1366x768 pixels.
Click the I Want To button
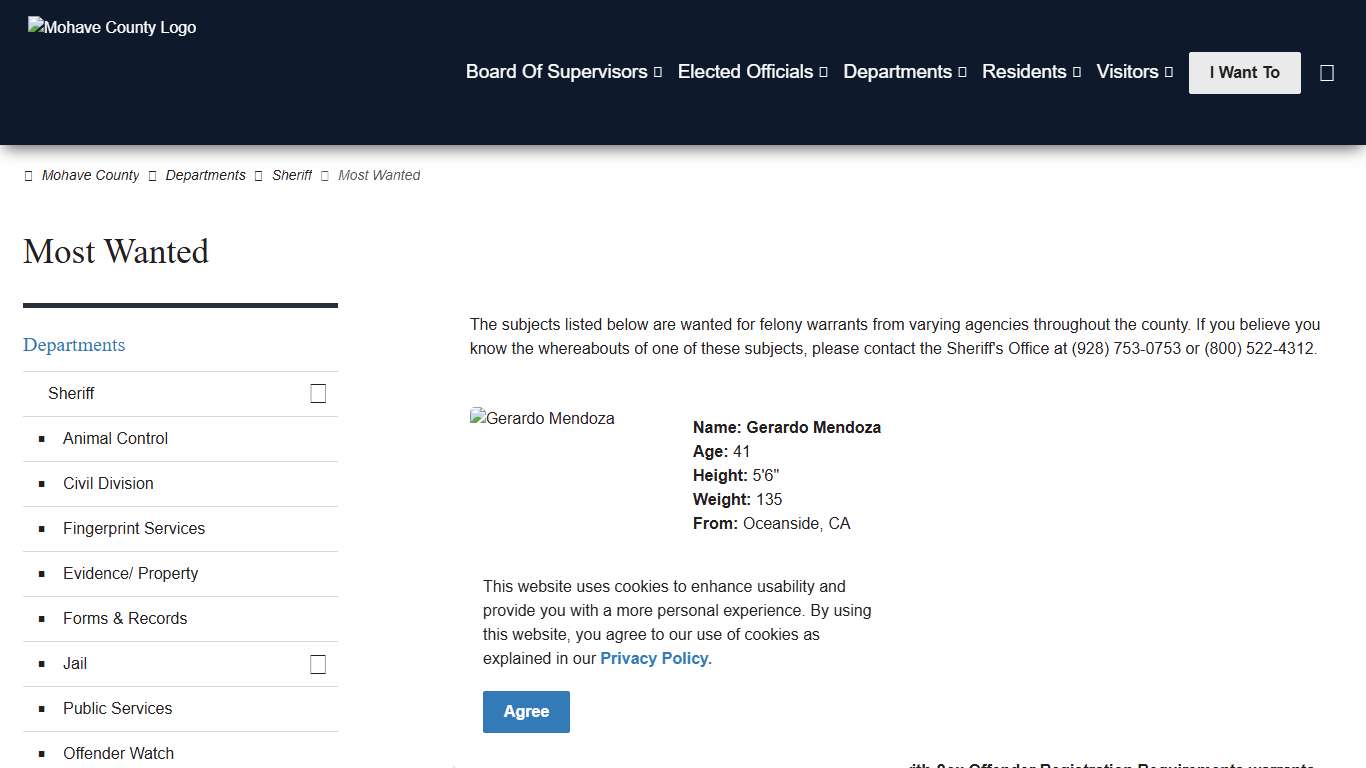[x=1244, y=73]
